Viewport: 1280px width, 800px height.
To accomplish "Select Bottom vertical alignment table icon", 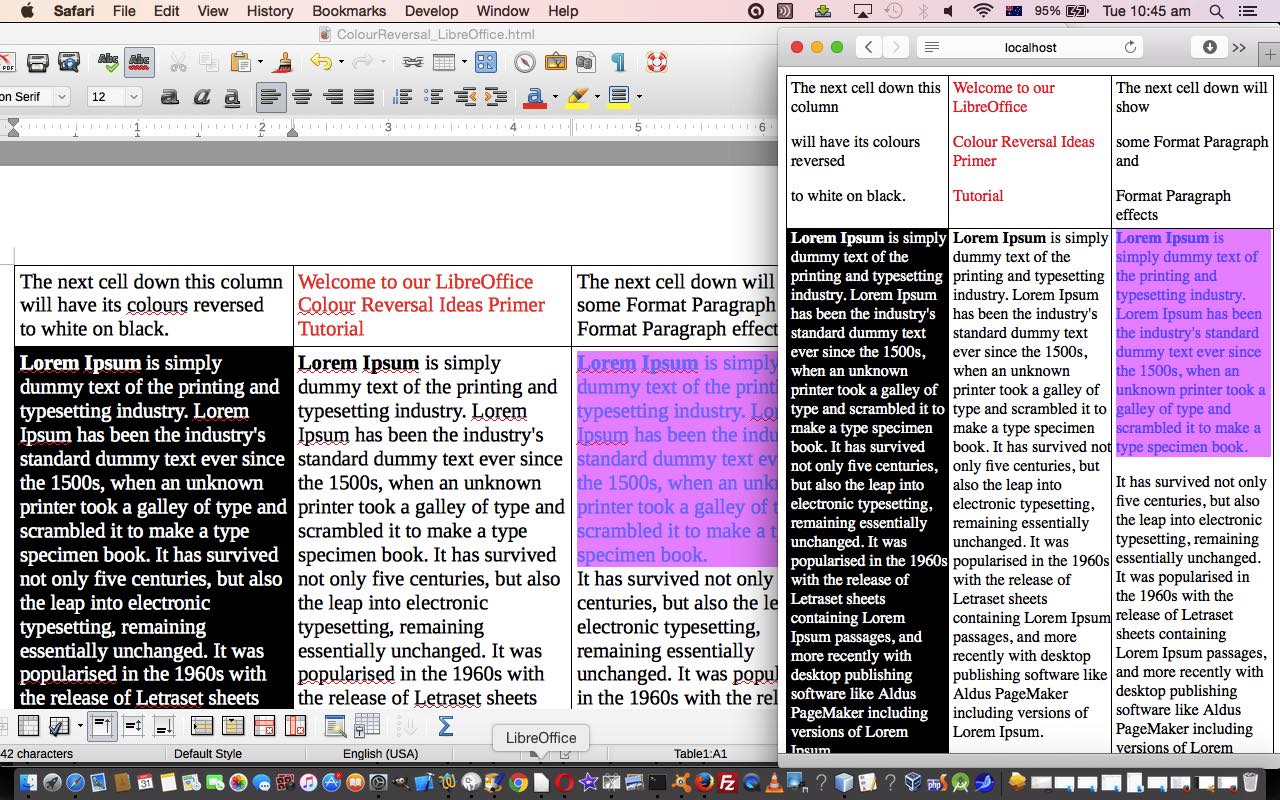I will pos(163,727).
